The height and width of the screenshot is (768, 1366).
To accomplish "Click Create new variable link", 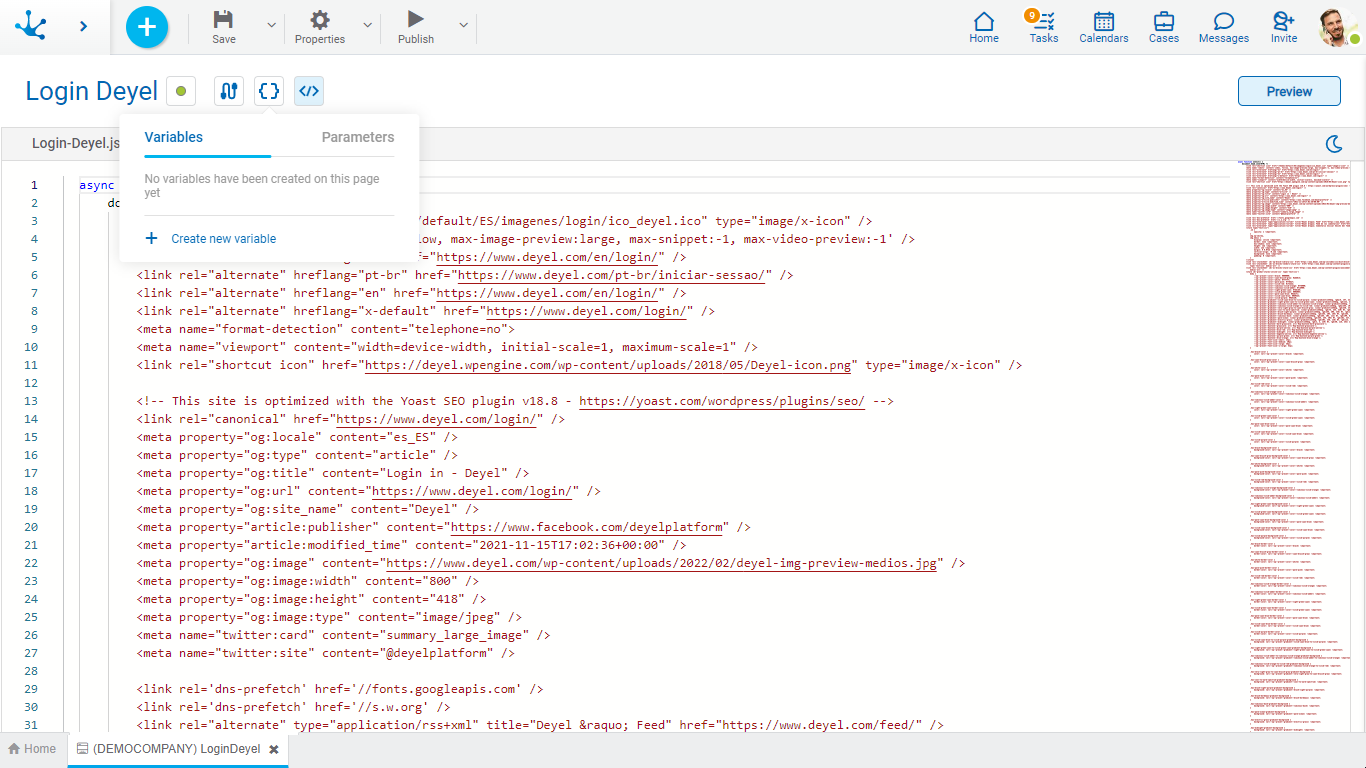I will pos(224,239).
